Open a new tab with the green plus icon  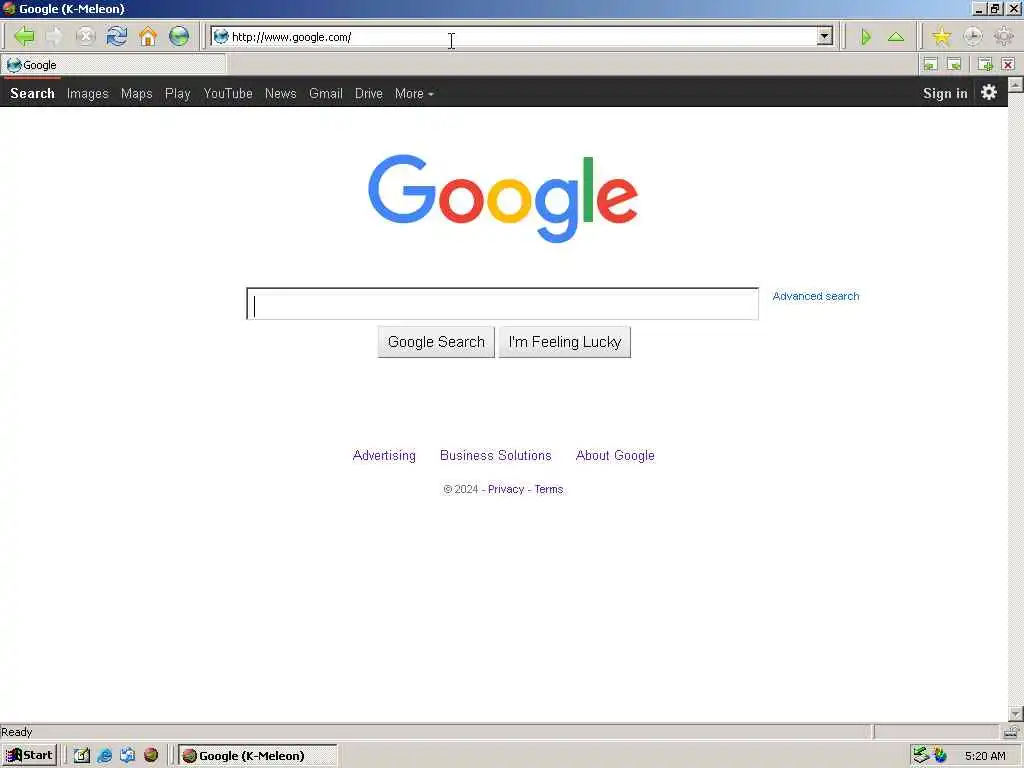985,64
